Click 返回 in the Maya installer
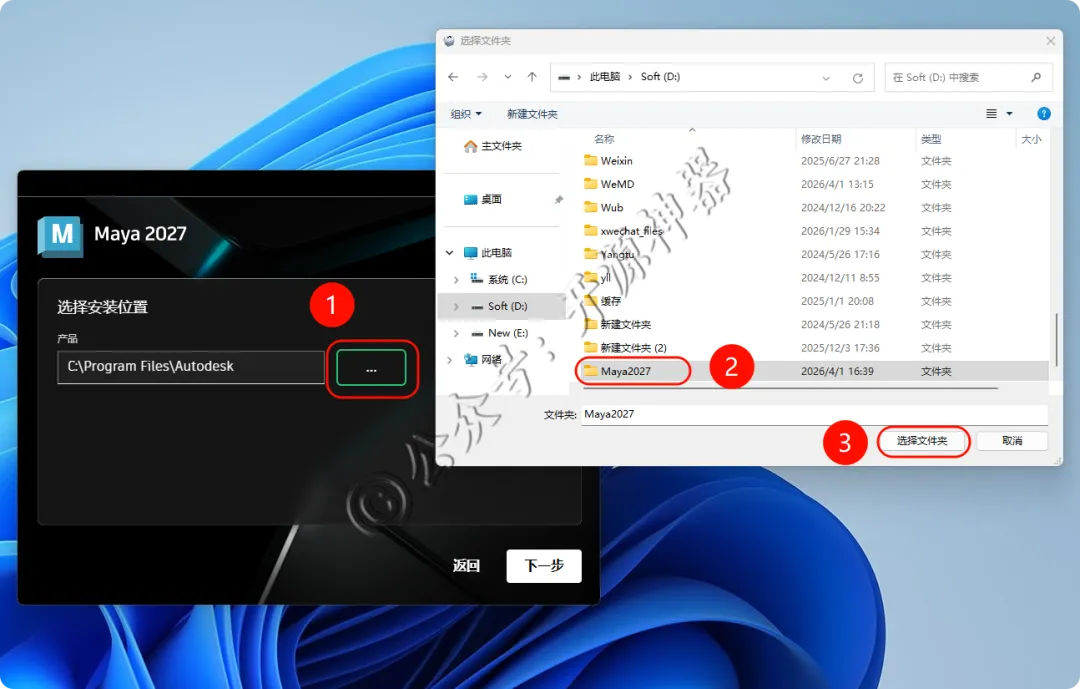The height and width of the screenshot is (689, 1080). (466, 566)
